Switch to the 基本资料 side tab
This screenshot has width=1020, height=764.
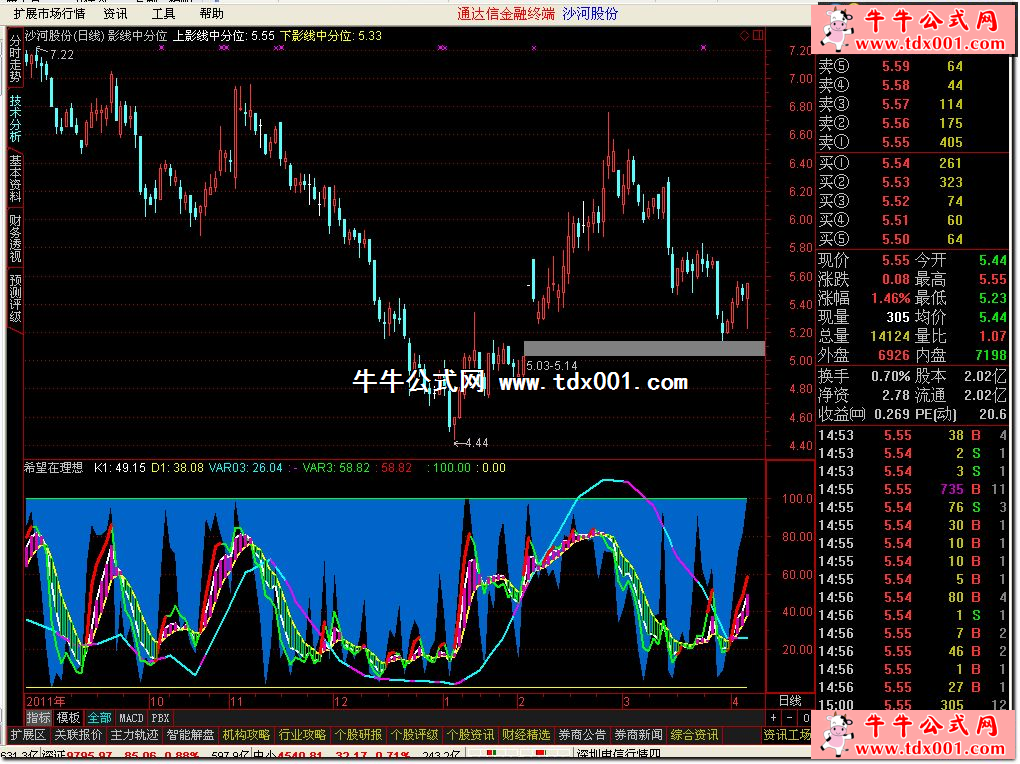coord(15,177)
